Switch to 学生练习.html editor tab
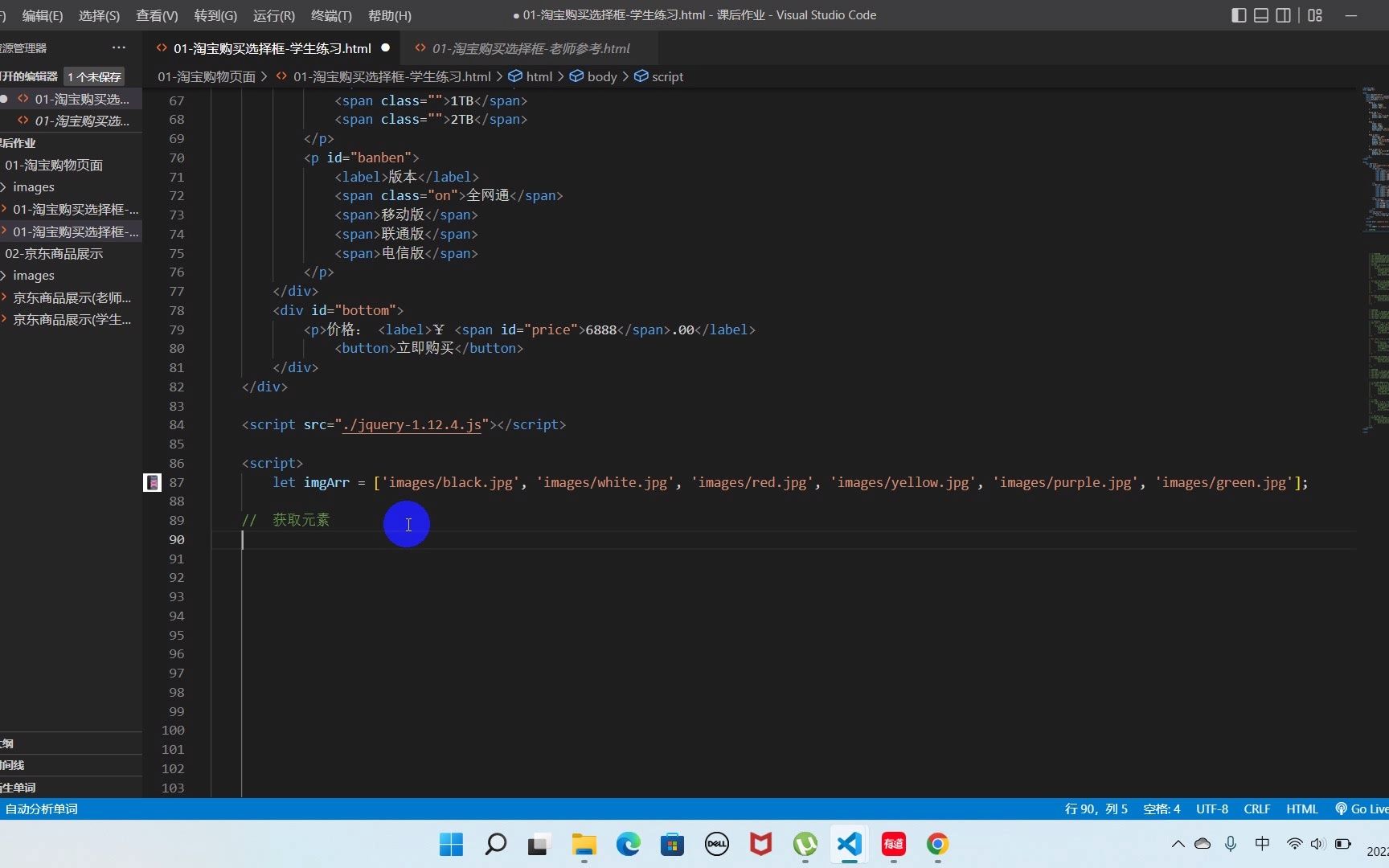Viewport: 1389px width, 868px height. (x=272, y=48)
